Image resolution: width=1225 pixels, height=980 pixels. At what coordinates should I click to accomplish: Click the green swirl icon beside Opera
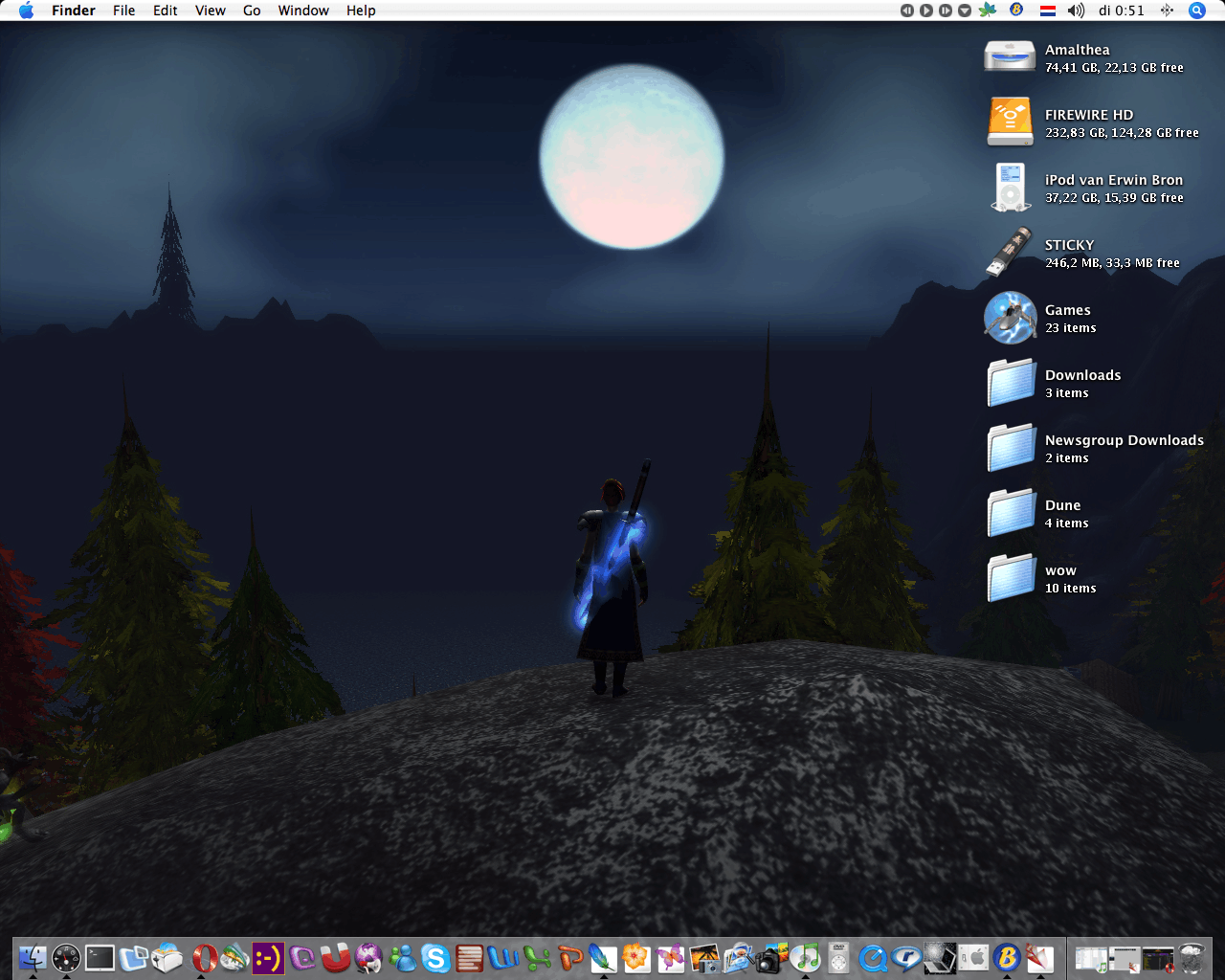(234, 957)
